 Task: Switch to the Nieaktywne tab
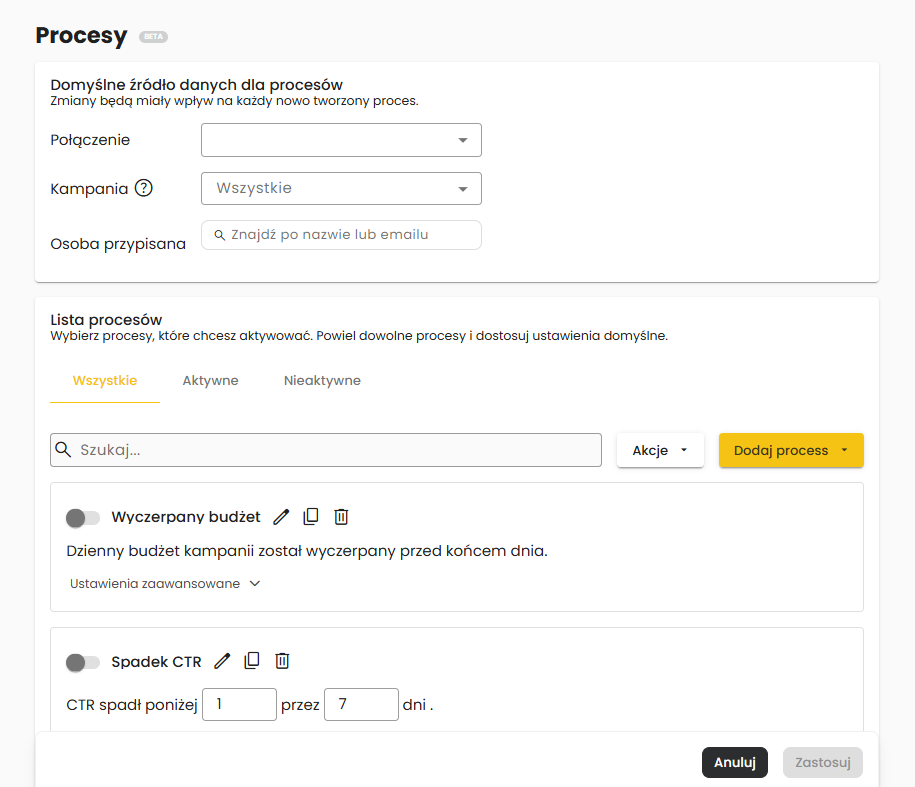(322, 381)
